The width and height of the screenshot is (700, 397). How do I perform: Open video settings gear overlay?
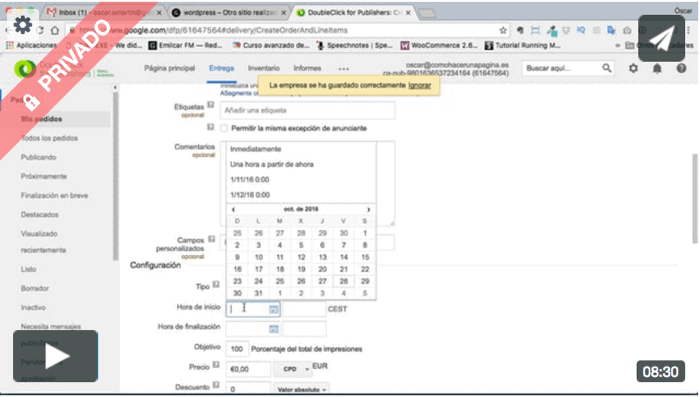pyautogui.click(x=22, y=25)
